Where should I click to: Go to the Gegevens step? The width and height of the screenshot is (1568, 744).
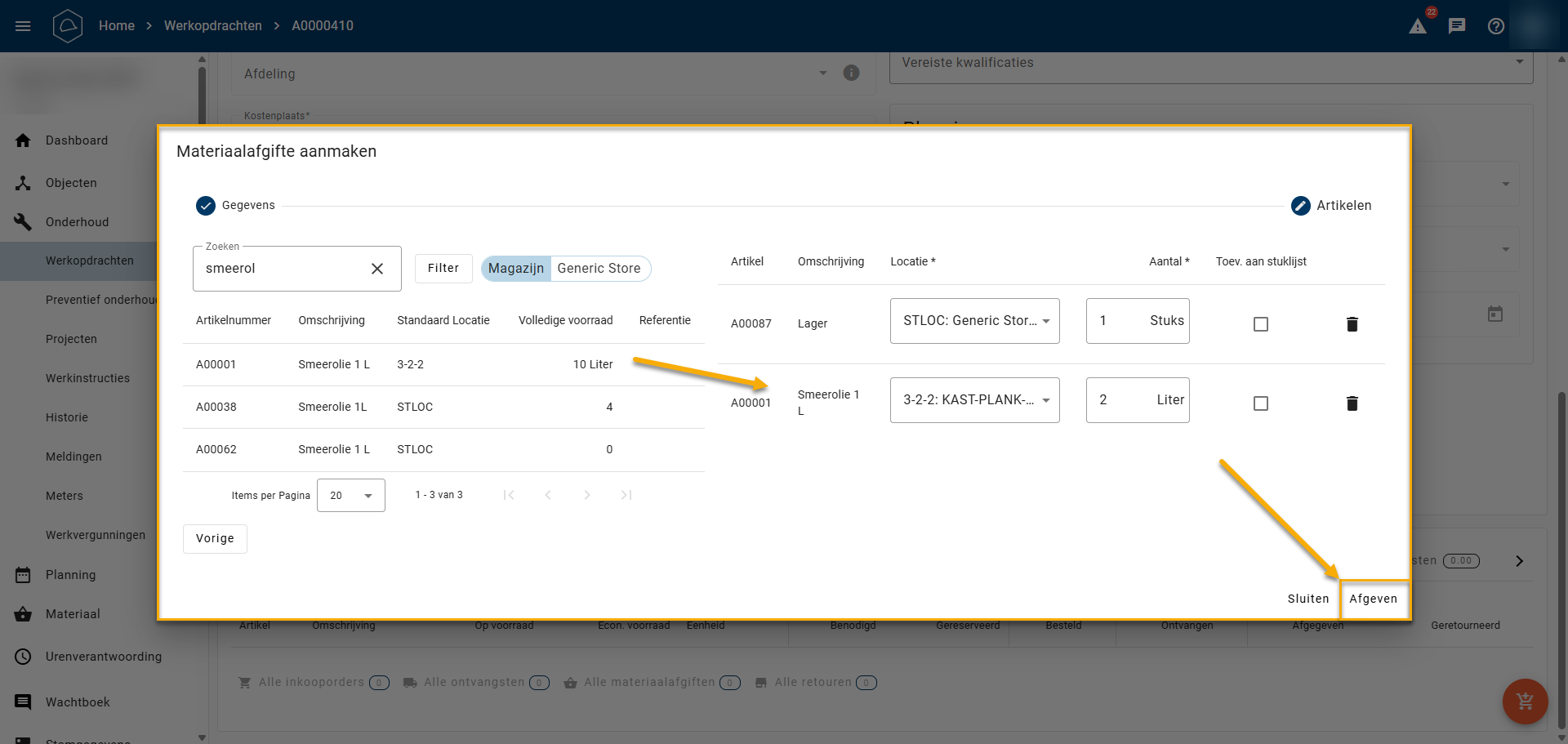pos(235,206)
